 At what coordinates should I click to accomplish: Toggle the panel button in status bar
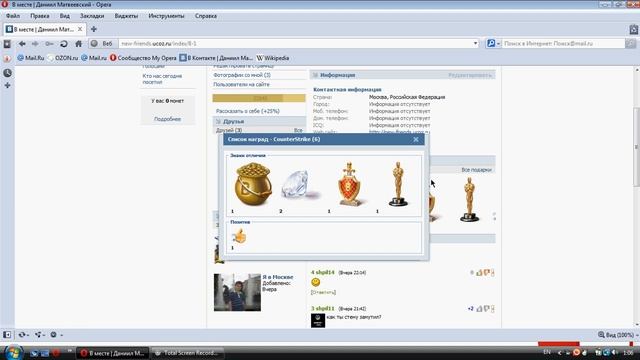click(x=7, y=335)
